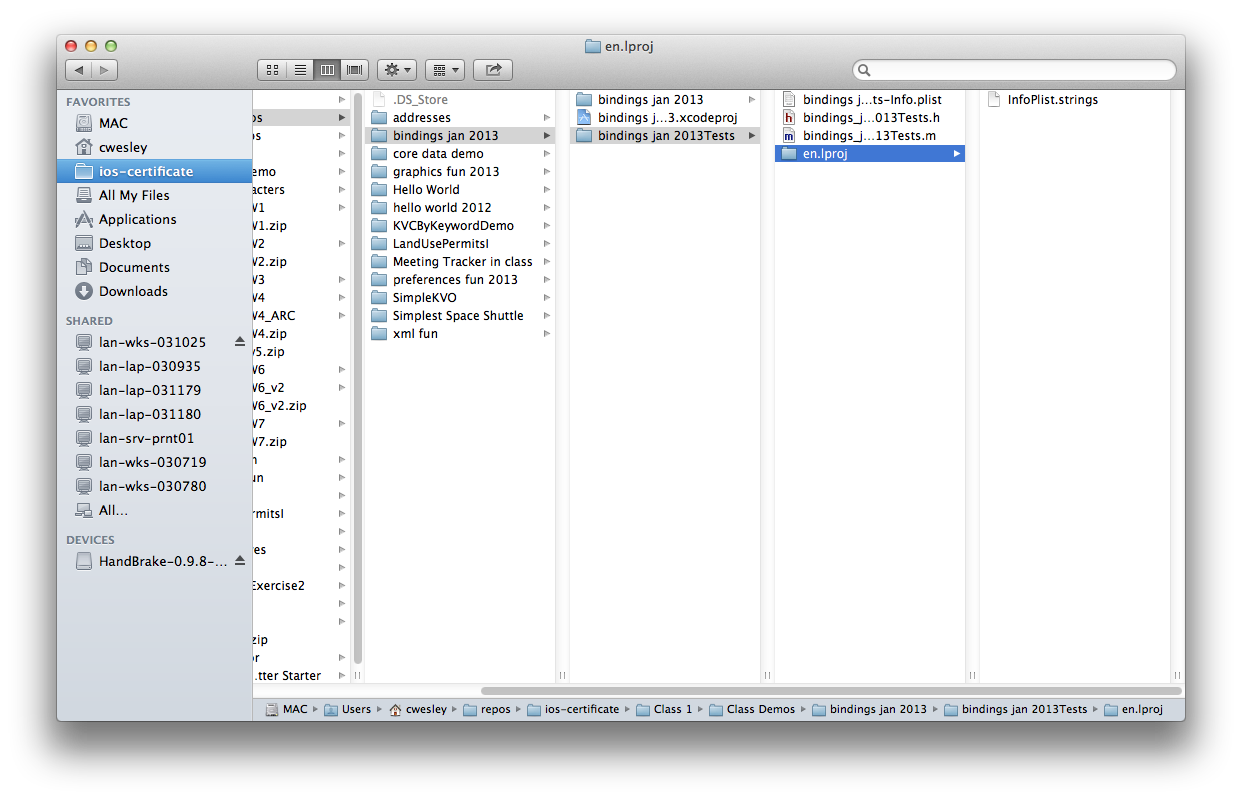Expand the addresses folder arrow
1242x800 pixels.
coord(547,118)
